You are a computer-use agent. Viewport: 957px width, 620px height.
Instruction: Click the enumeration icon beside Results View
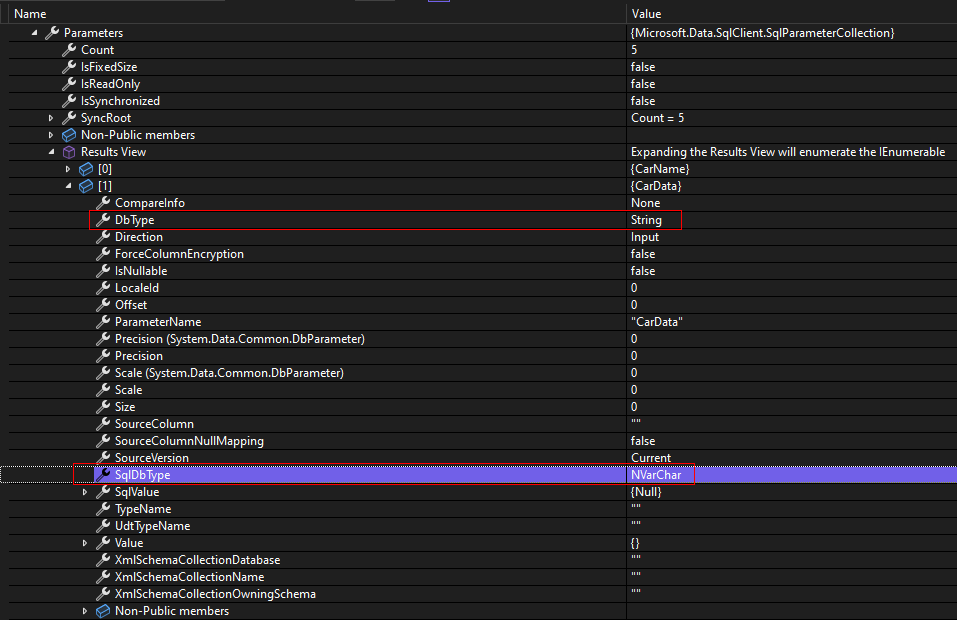[x=68, y=152]
